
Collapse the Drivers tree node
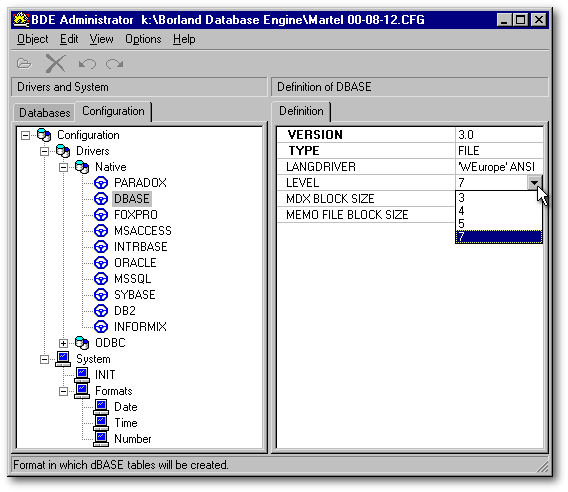click(x=44, y=151)
